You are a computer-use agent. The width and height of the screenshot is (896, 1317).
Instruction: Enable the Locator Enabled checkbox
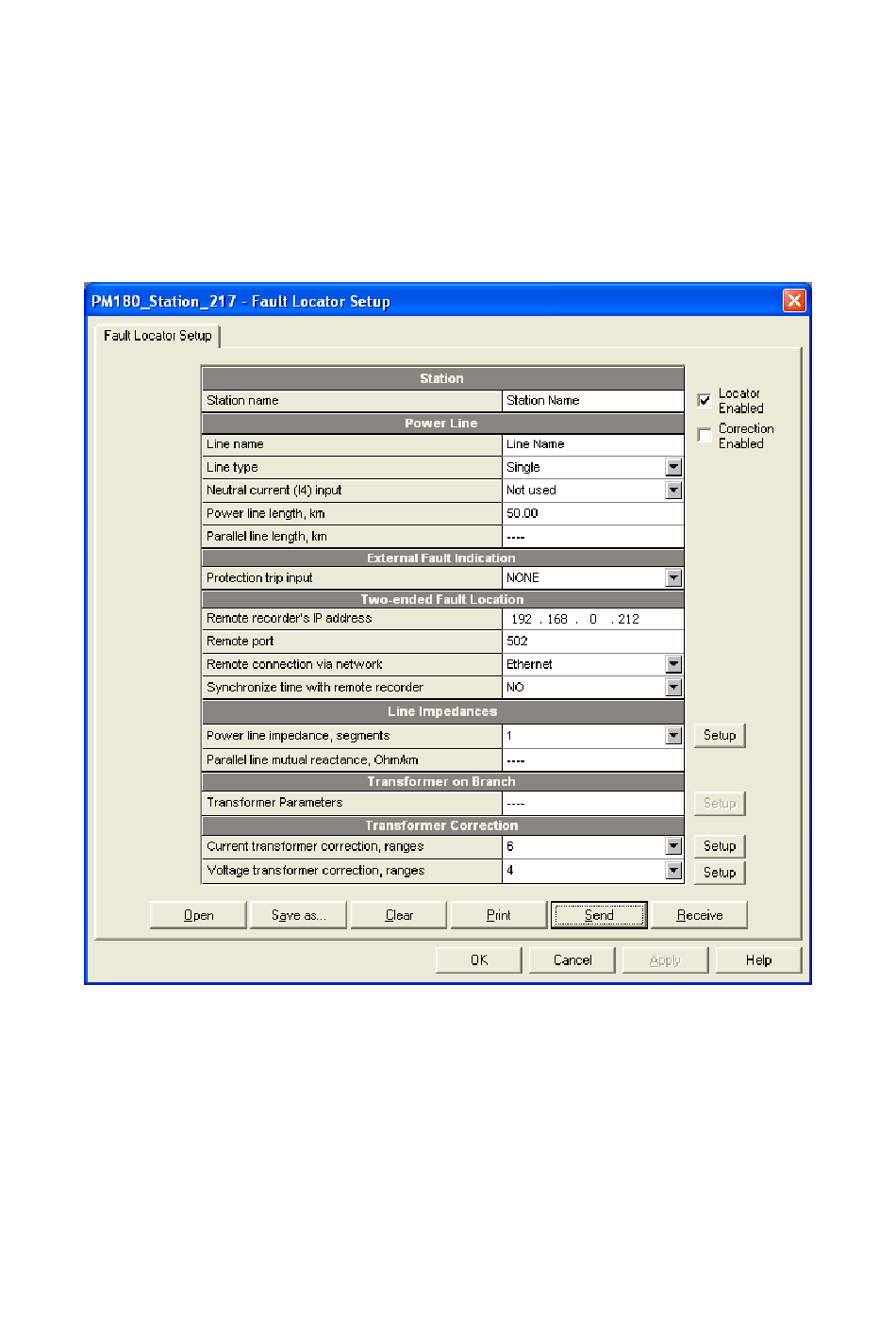705,400
